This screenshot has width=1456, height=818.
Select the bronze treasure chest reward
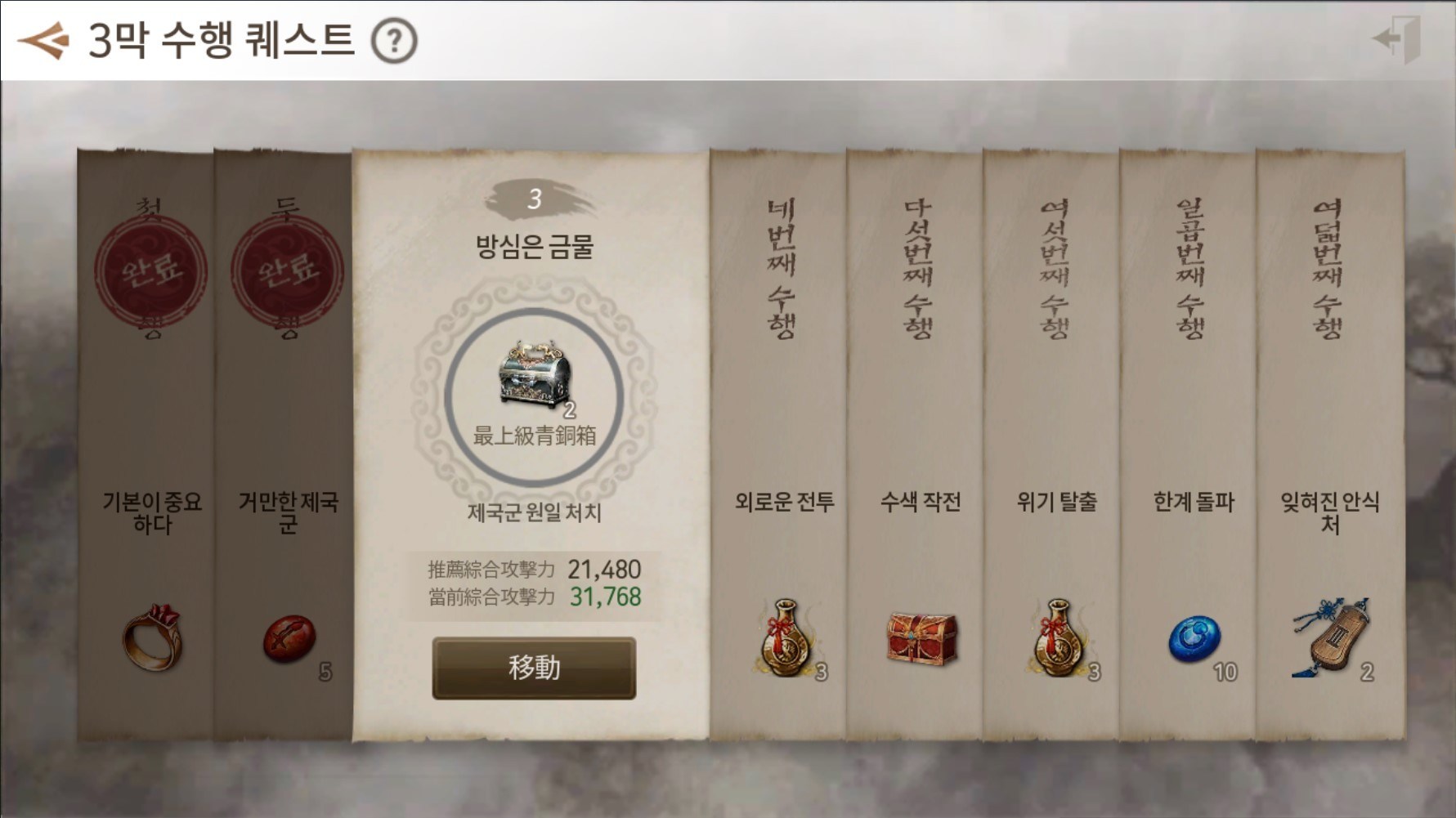(x=535, y=372)
